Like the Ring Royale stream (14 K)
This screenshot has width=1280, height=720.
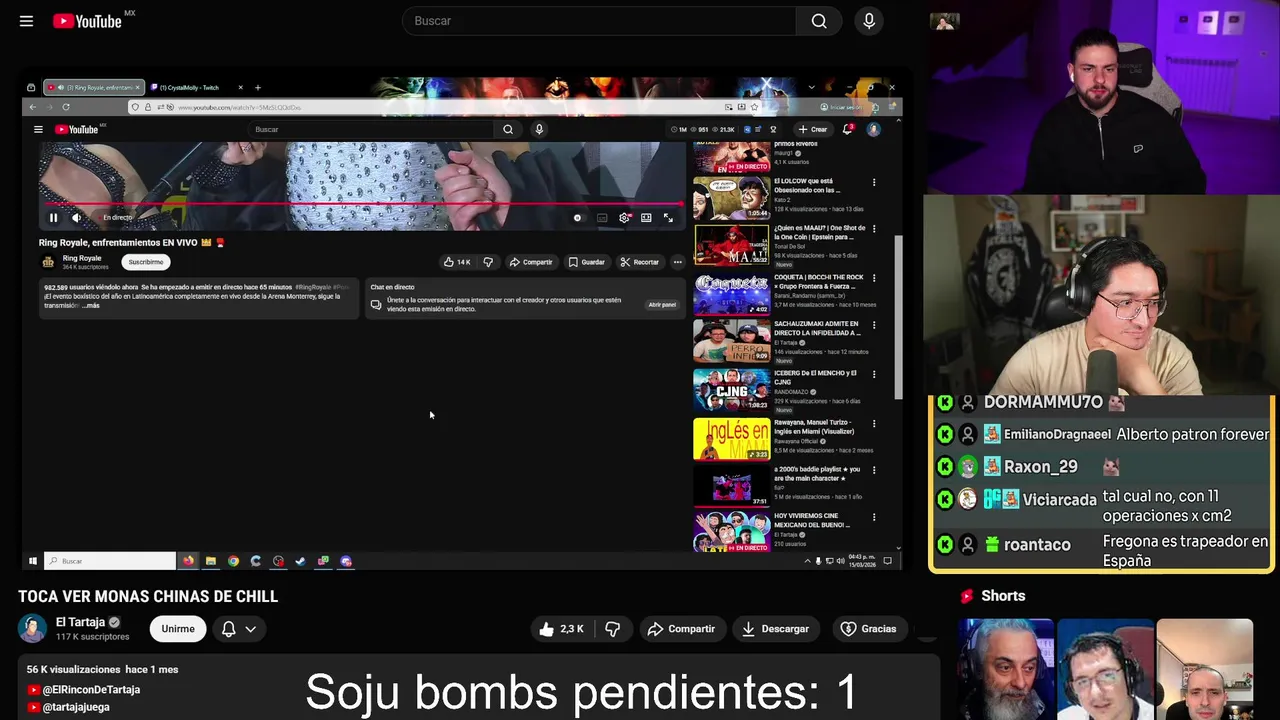[x=456, y=262]
